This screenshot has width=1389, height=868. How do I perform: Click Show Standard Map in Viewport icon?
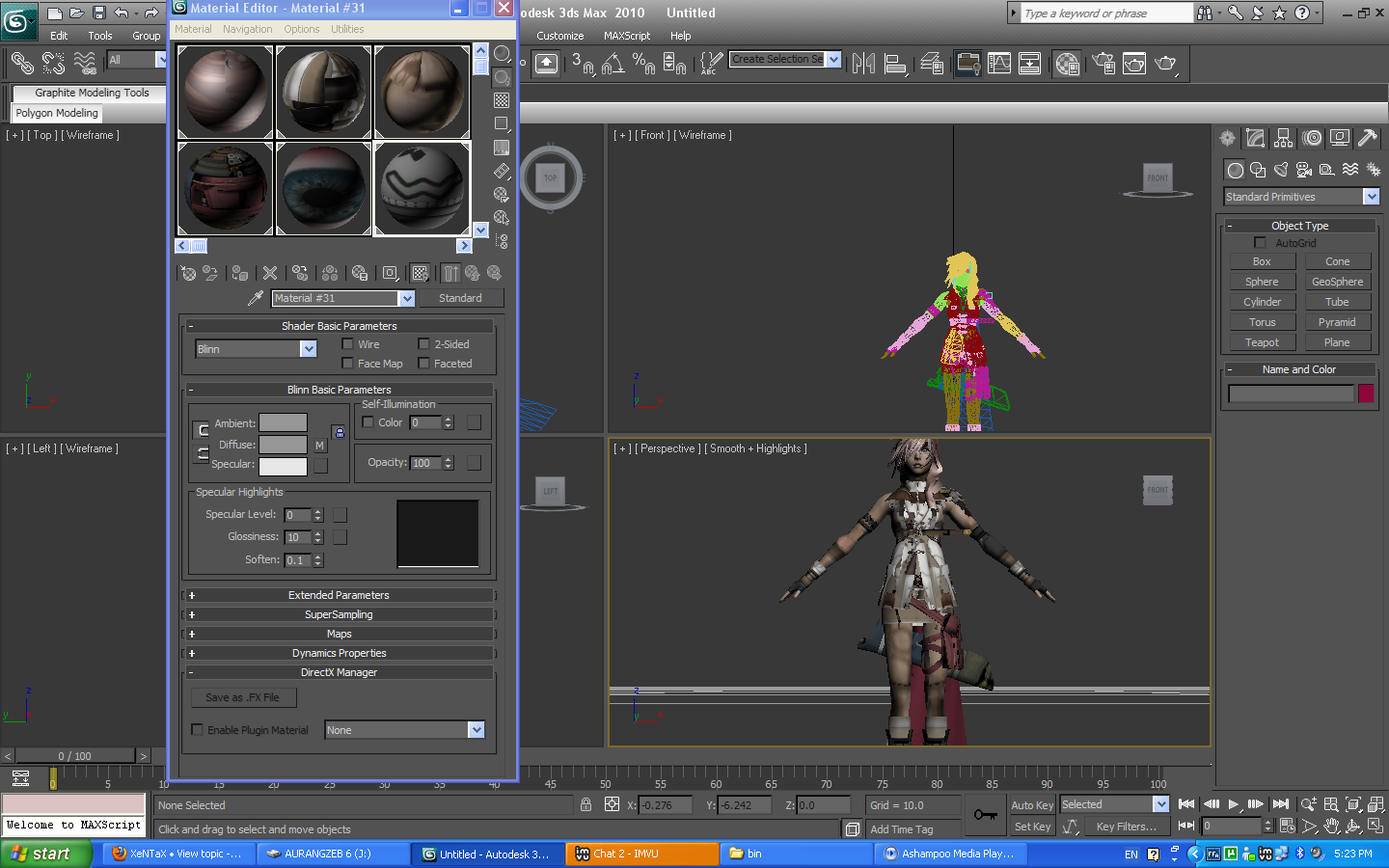click(x=420, y=273)
